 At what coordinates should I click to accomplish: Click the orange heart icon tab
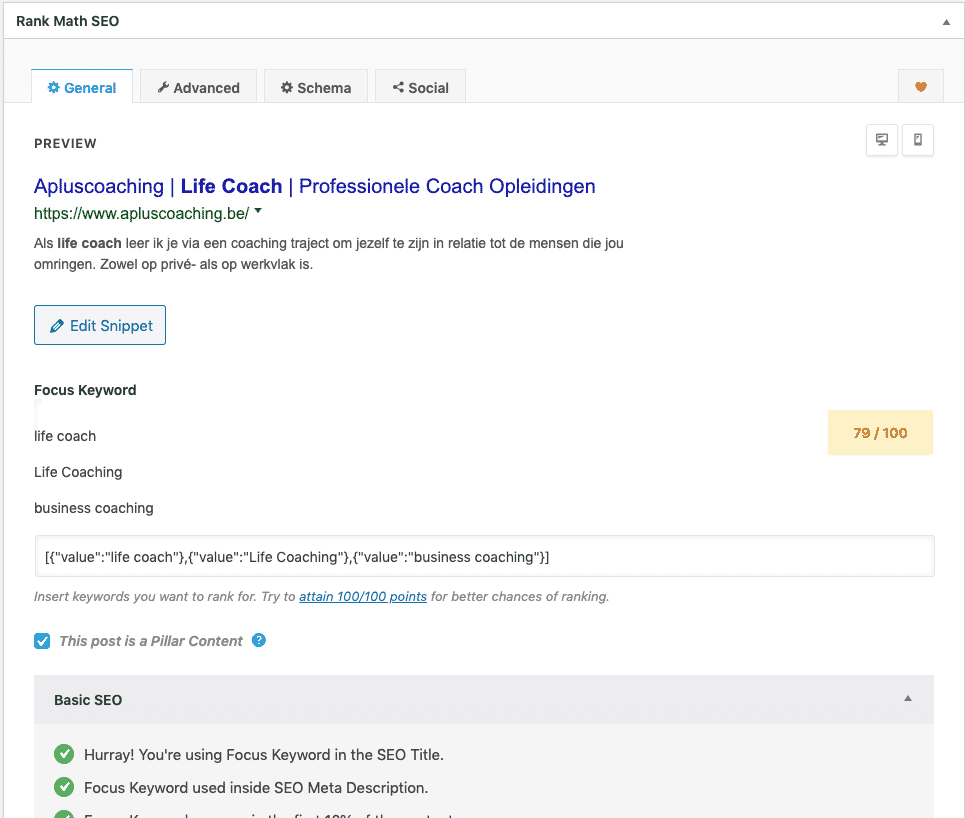point(921,87)
